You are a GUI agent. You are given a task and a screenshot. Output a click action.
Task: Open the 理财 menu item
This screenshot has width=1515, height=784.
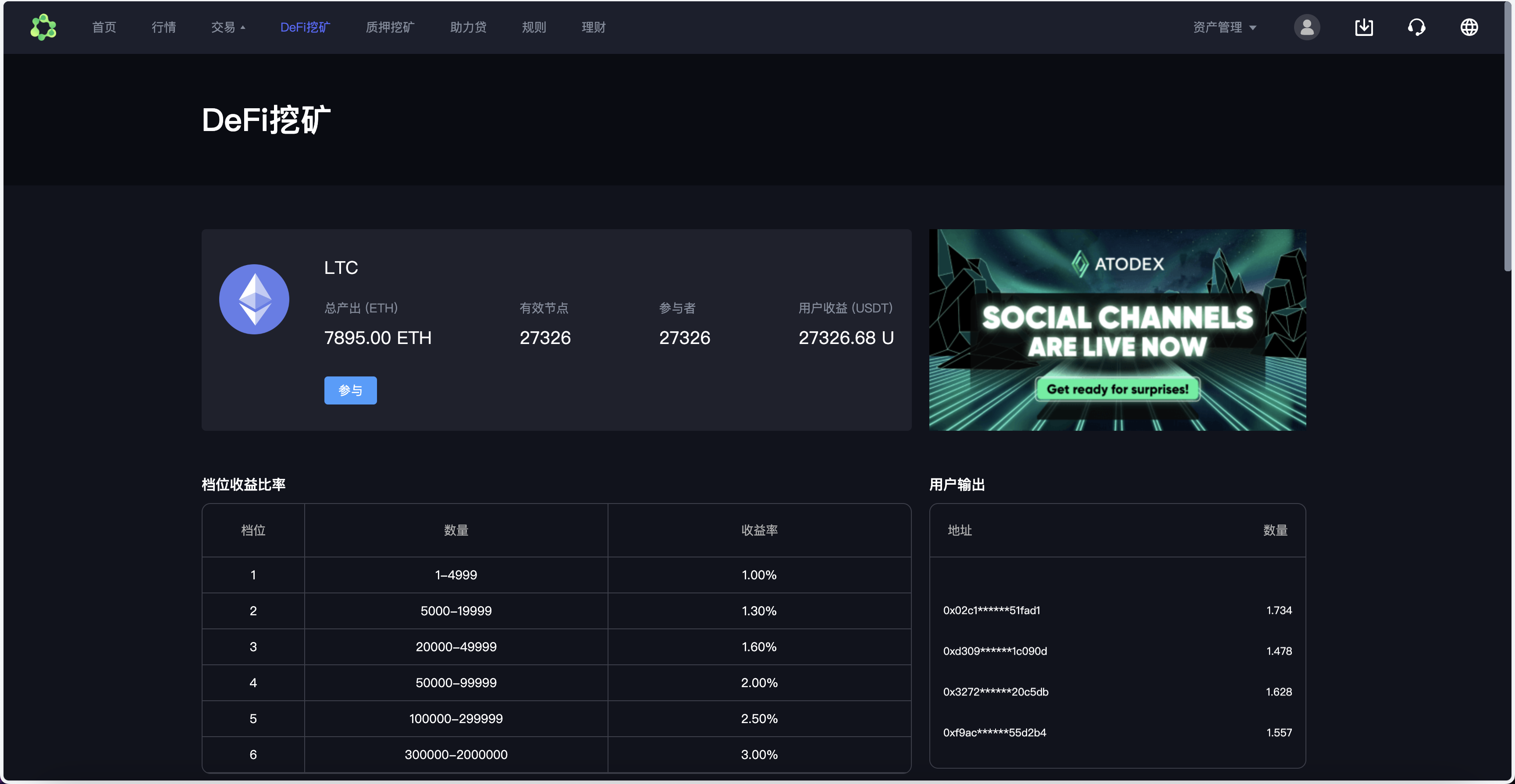(x=593, y=27)
